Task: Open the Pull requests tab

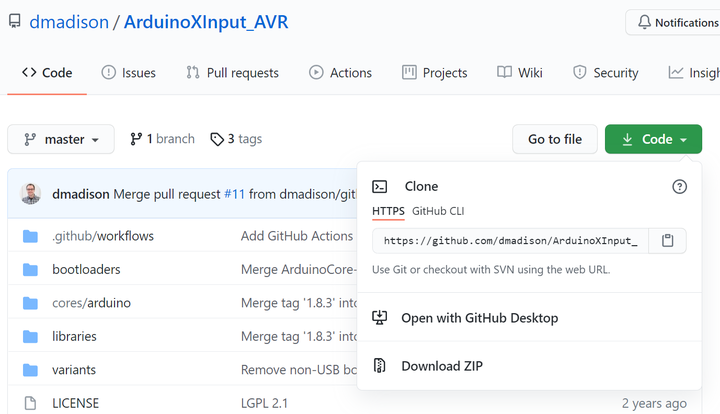Action: pyautogui.click(x=232, y=73)
